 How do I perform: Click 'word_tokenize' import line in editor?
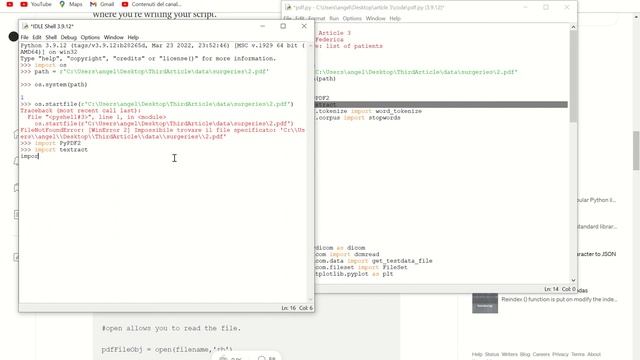(368, 111)
